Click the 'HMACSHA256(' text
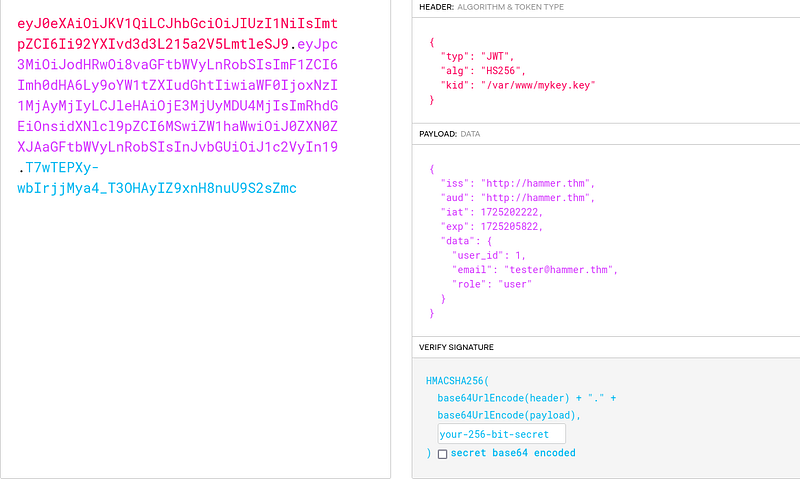This screenshot has height=479, width=800. pos(457,381)
